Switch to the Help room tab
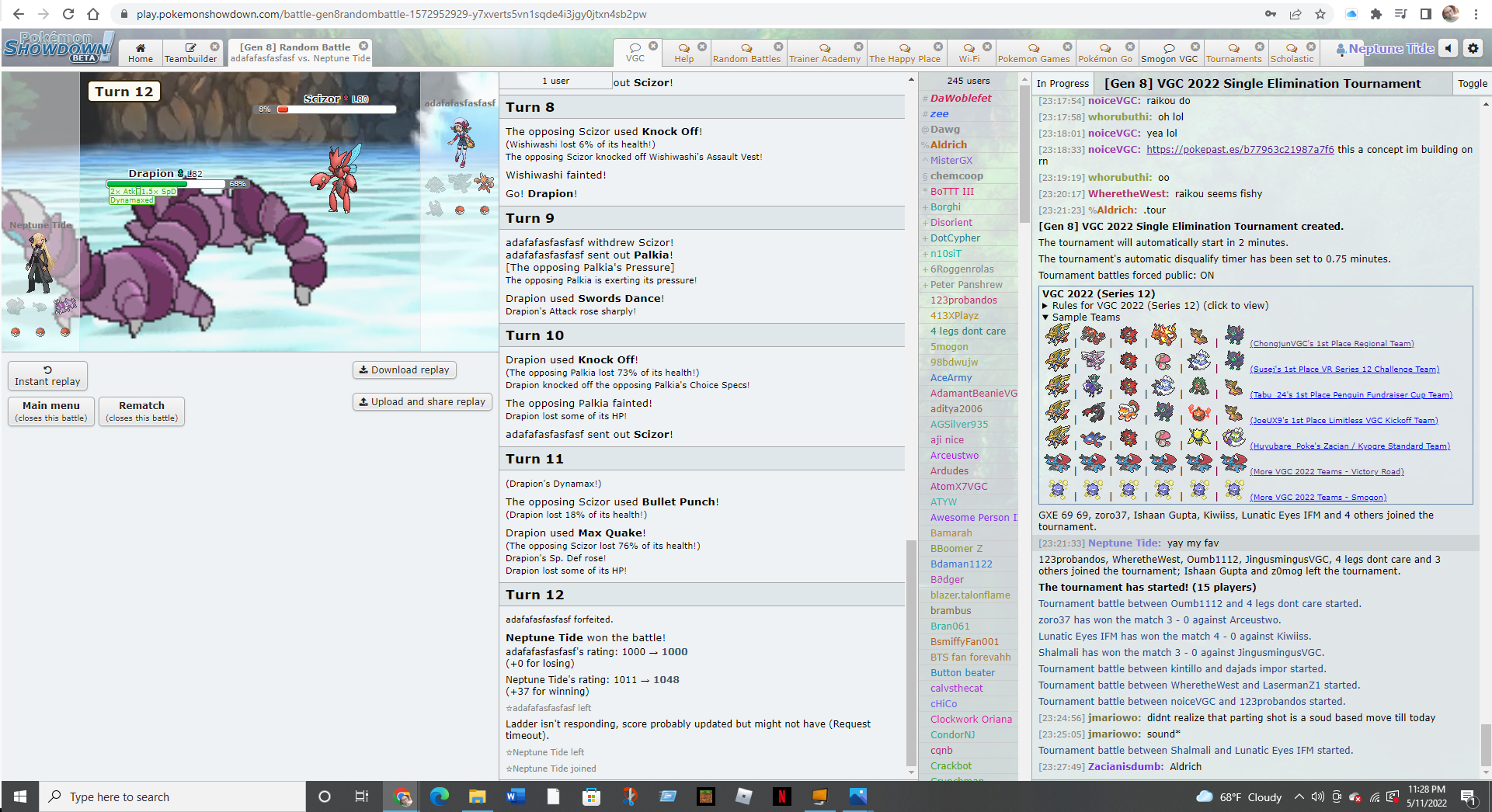Screen dimensions: 1492x812 [x=684, y=53]
